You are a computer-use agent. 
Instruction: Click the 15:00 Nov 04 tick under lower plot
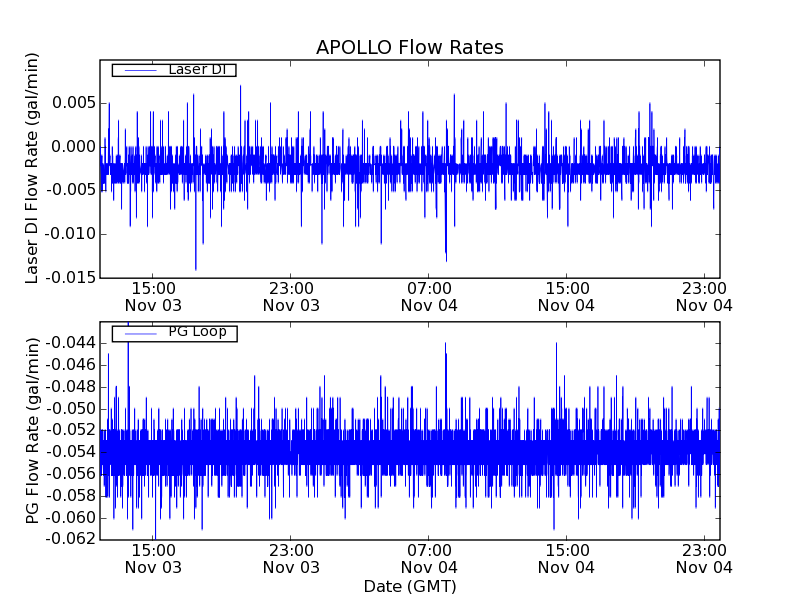pyautogui.click(x=566, y=558)
